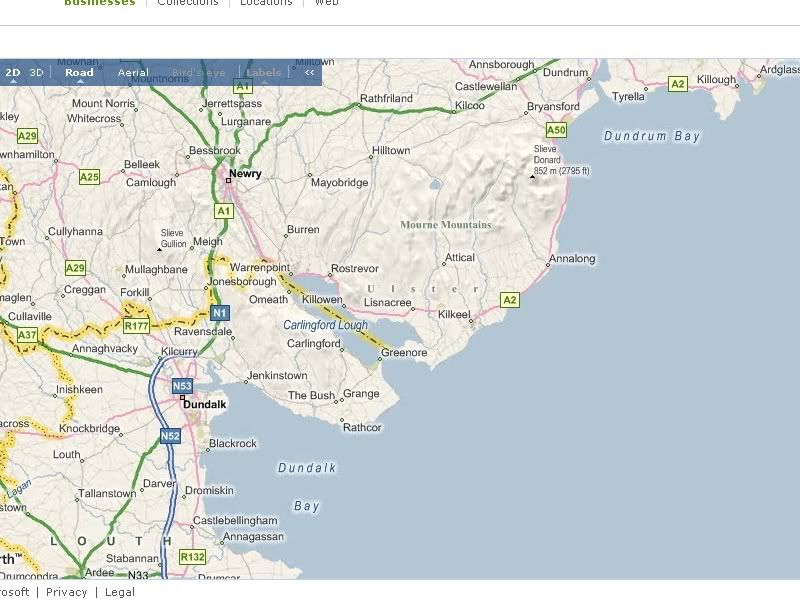Select the Bird's eye view option
This screenshot has height=600, width=800.
pos(198,72)
